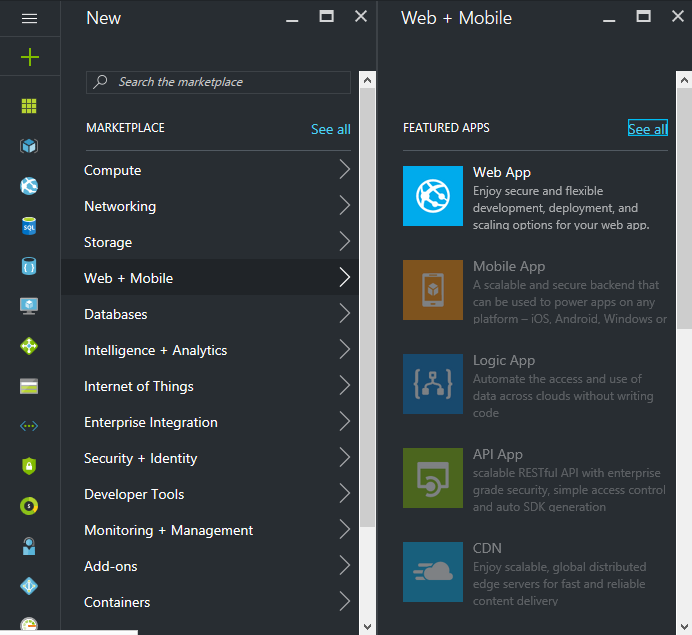Select the Add-ons category

pyautogui.click(x=210, y=566)
